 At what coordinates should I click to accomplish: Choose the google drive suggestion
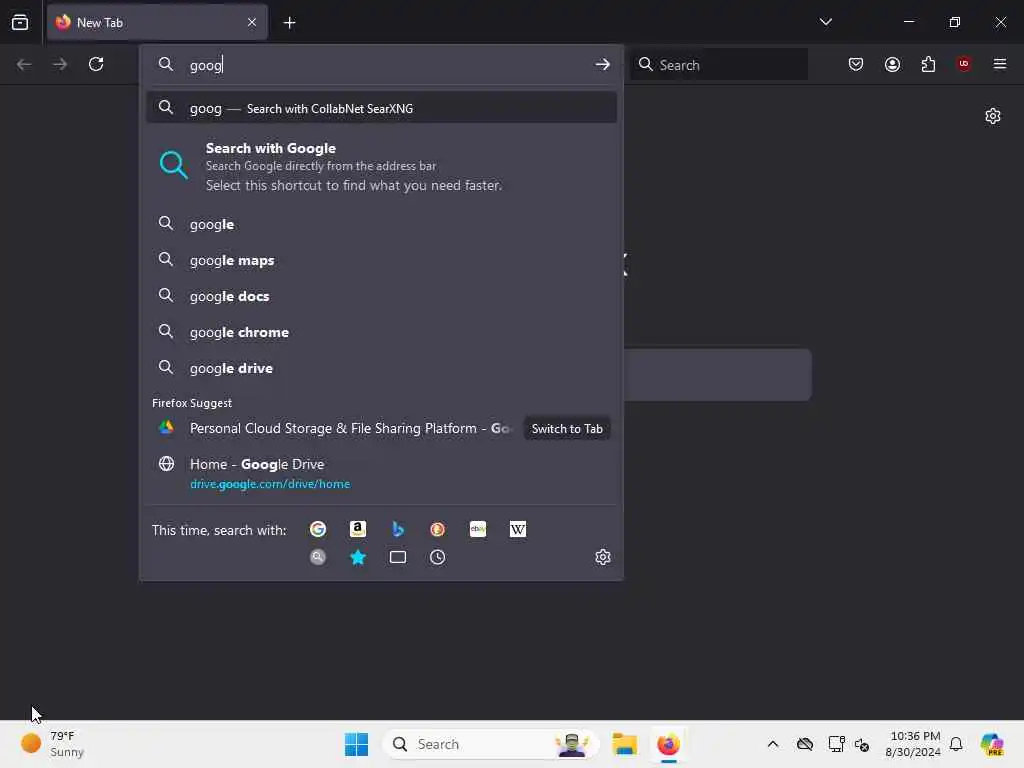(x=381, y=368)
